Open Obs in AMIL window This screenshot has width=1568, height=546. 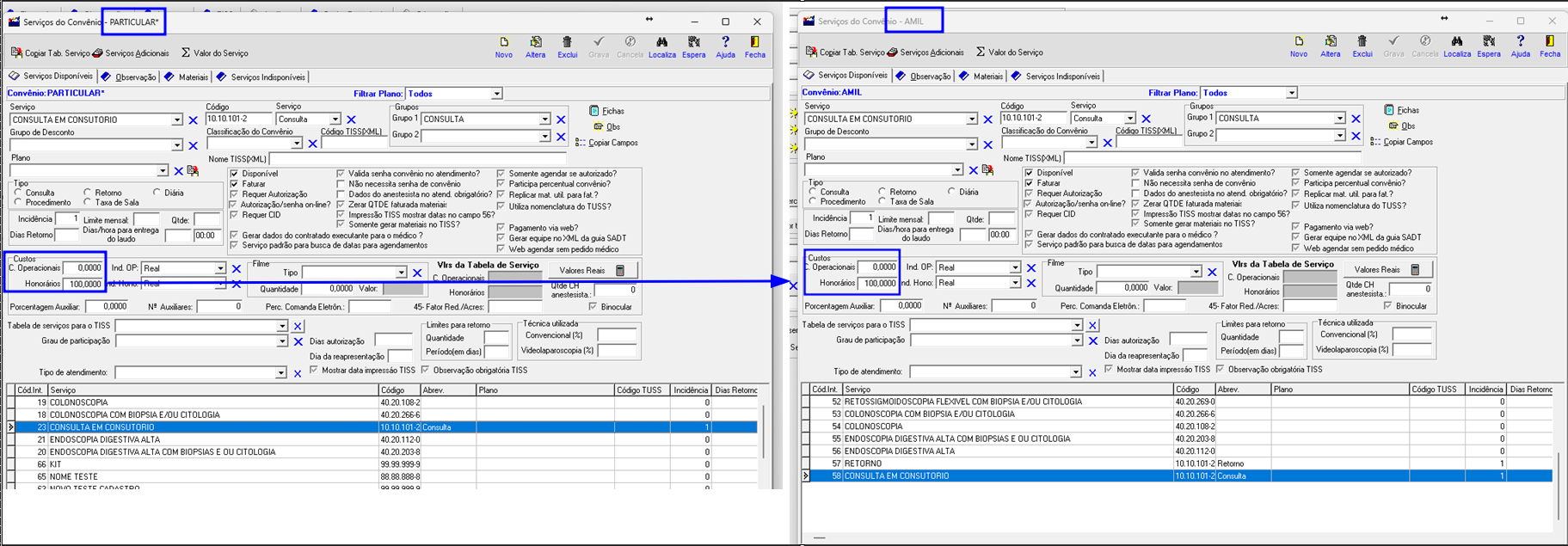(x=1401, y=126)
